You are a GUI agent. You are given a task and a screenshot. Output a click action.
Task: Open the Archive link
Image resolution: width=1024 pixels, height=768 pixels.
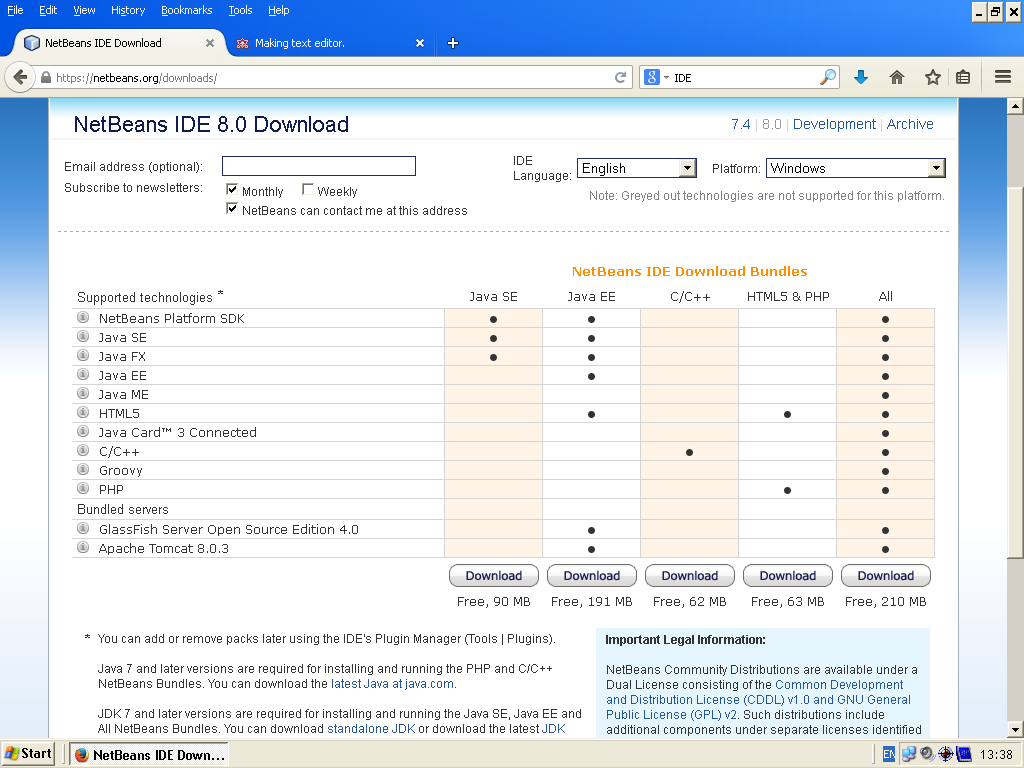point(910,124)
